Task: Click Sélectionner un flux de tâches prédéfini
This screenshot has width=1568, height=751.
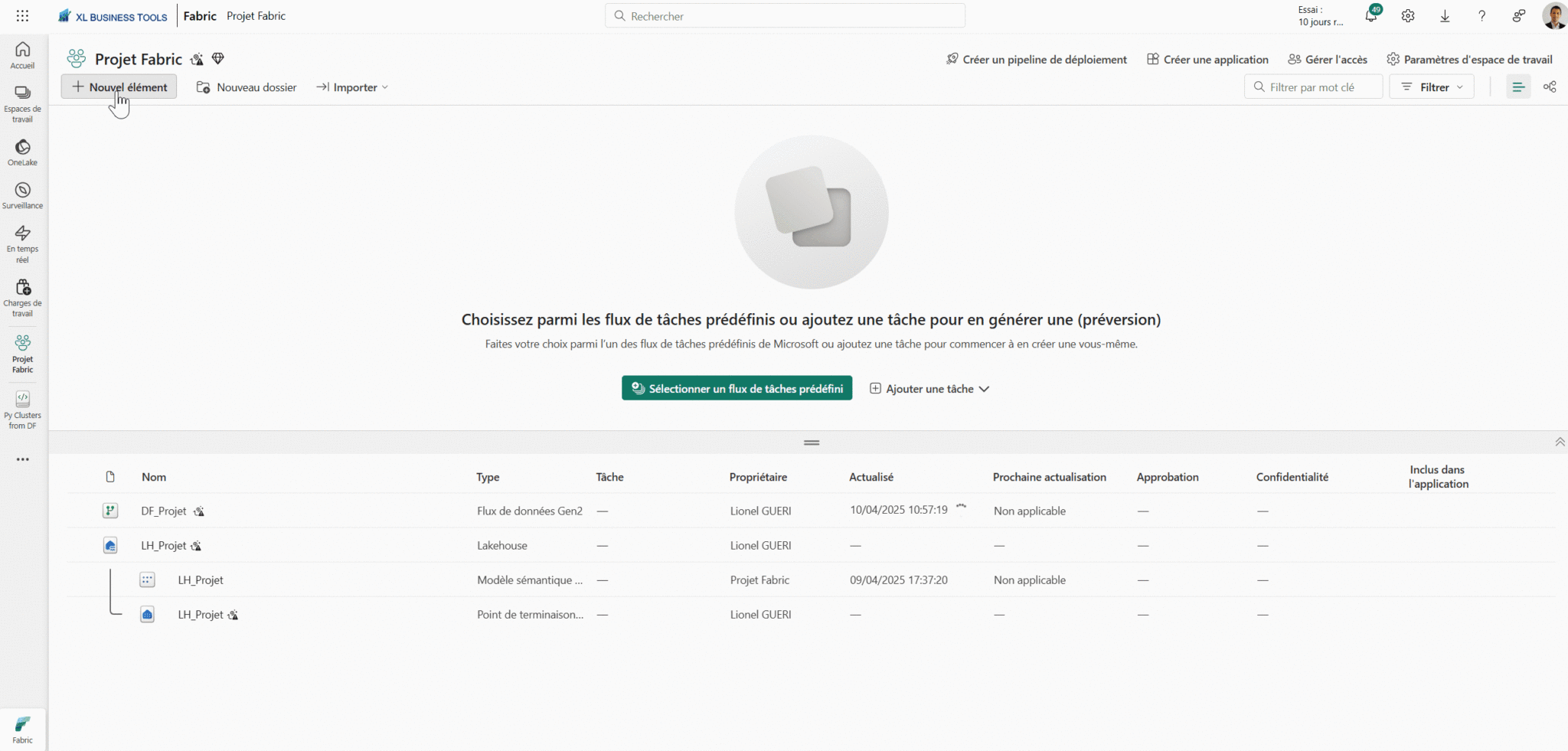Action: [x=736, y=388]
